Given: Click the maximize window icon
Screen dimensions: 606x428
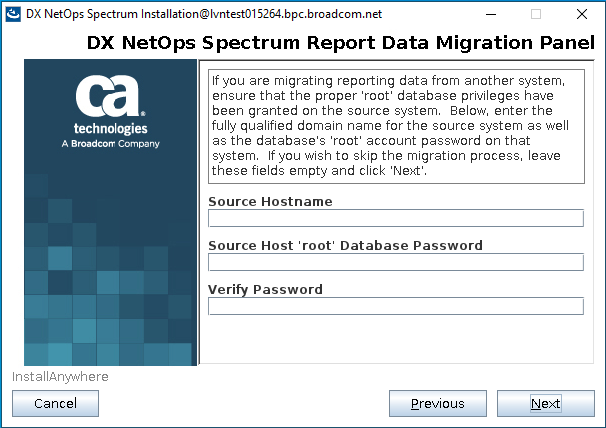Looking at the screenshot, I should (x=536, y=14).
